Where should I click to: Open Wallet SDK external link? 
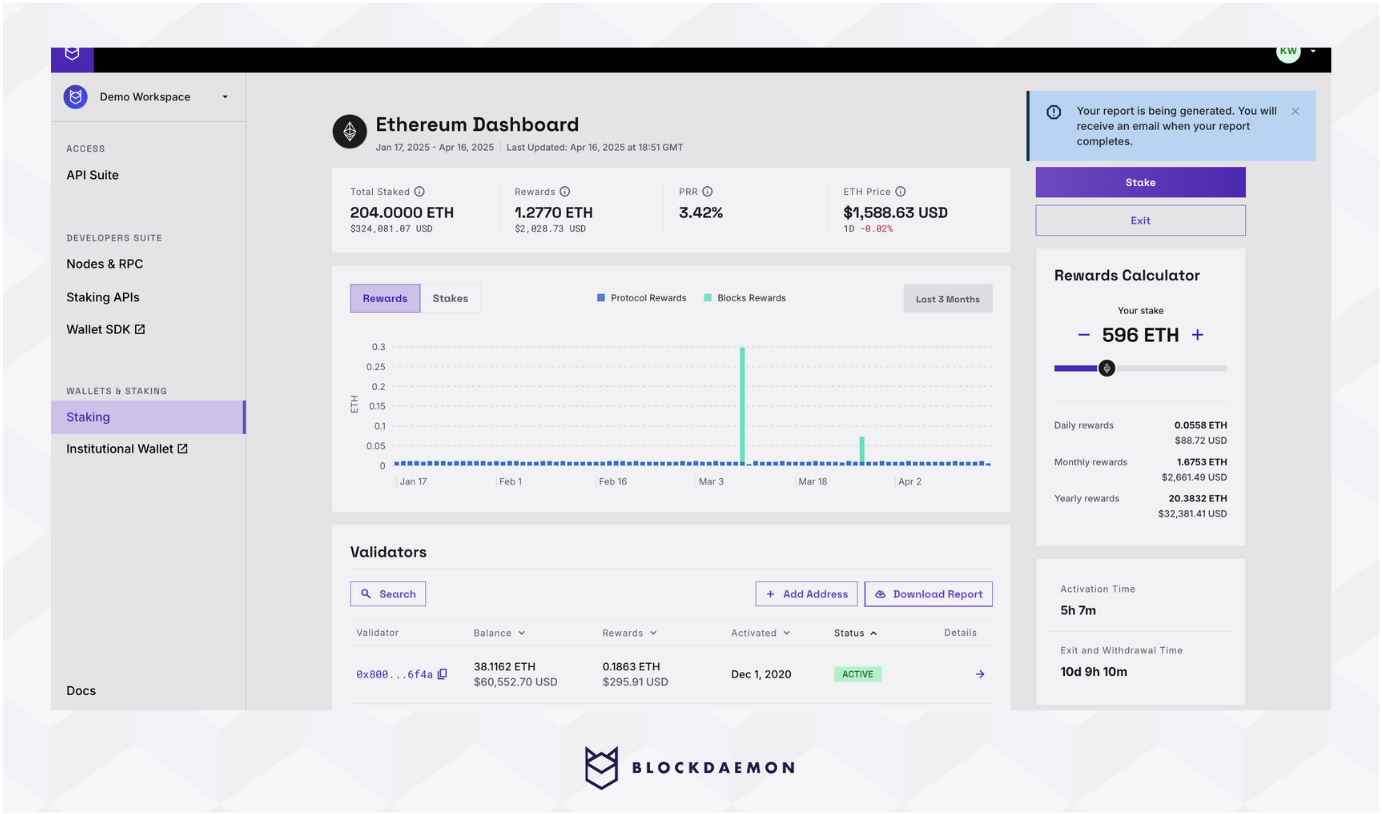[x=105, y=329]
